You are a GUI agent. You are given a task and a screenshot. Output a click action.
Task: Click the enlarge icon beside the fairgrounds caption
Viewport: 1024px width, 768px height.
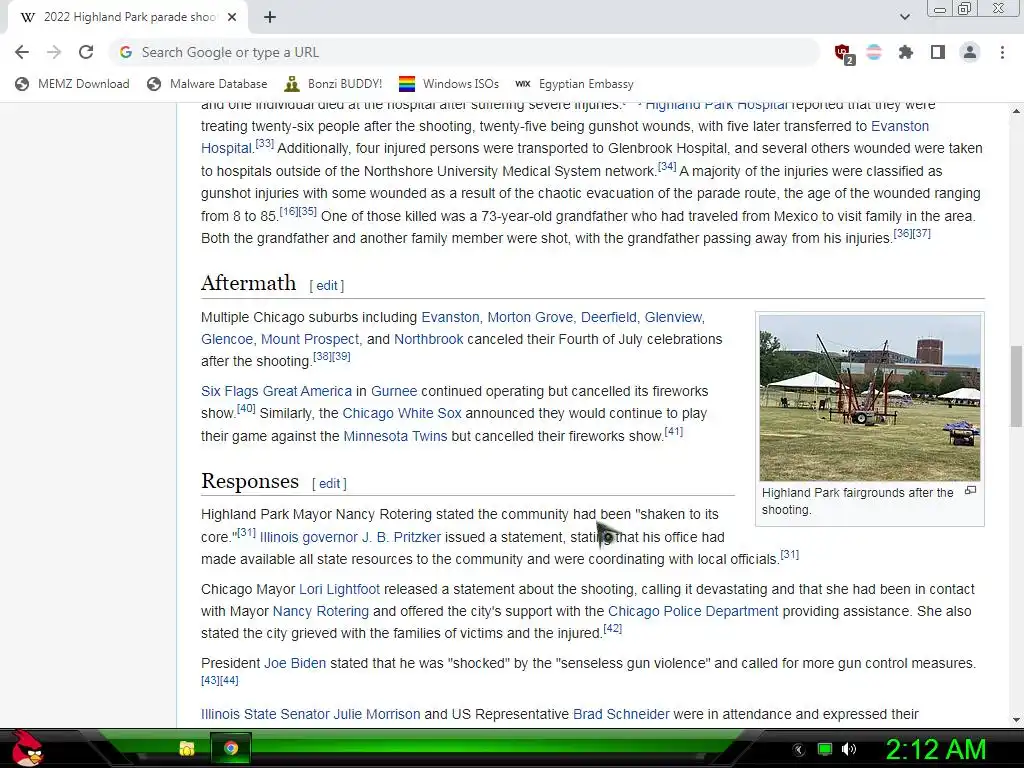click(x=970, y=490)
